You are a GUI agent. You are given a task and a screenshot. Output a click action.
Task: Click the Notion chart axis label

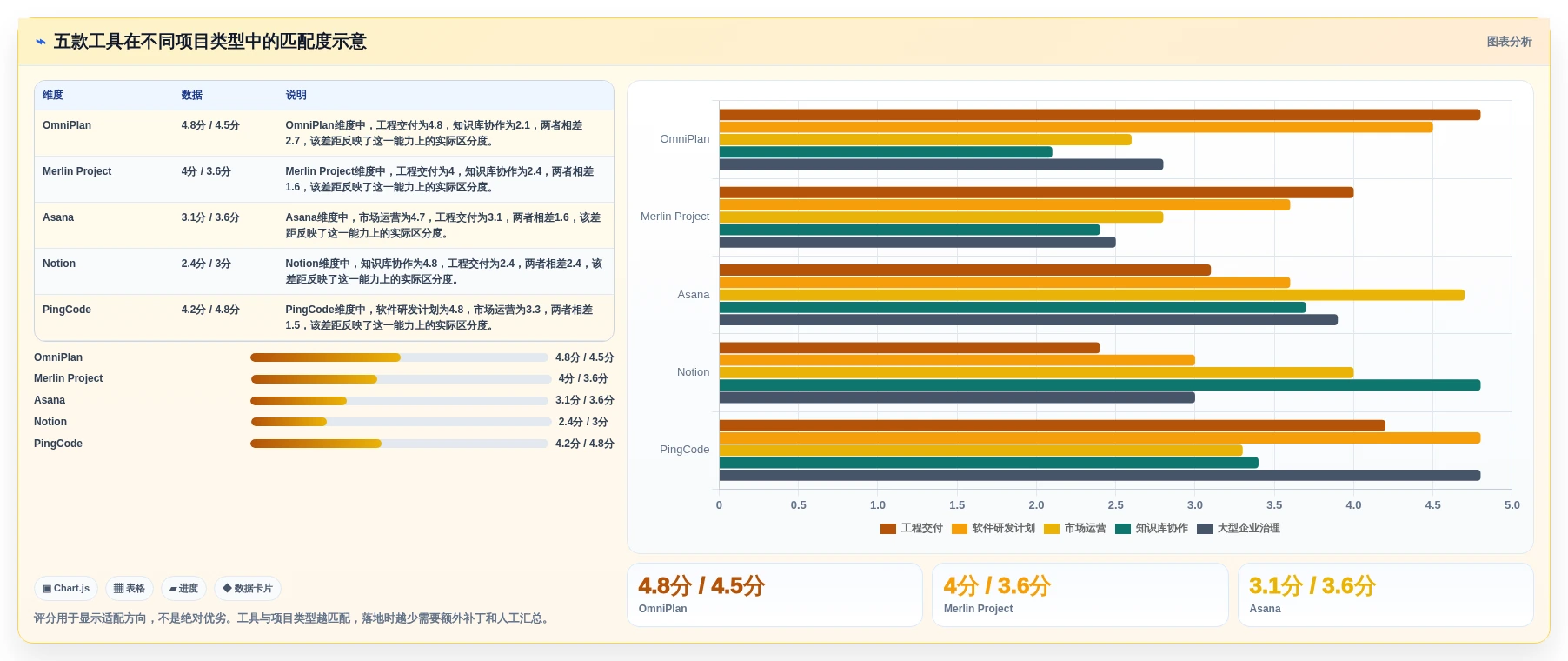(693, 372)
